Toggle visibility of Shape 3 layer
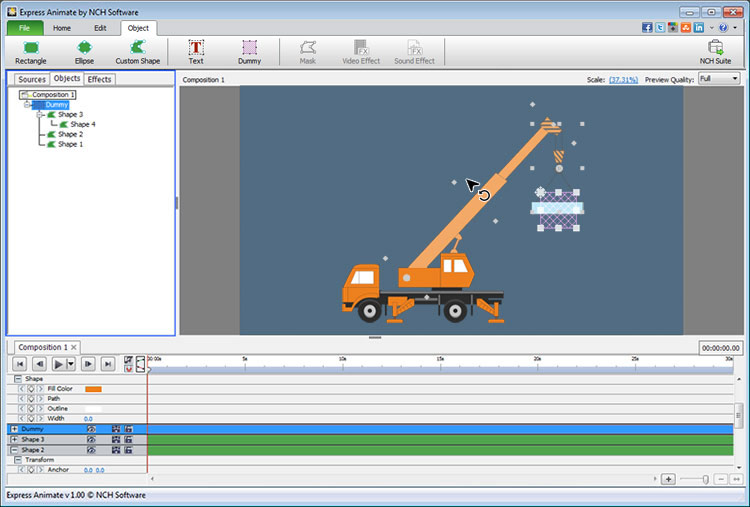The height and width of the screenshot is (507, 750). tap(91, 440)
